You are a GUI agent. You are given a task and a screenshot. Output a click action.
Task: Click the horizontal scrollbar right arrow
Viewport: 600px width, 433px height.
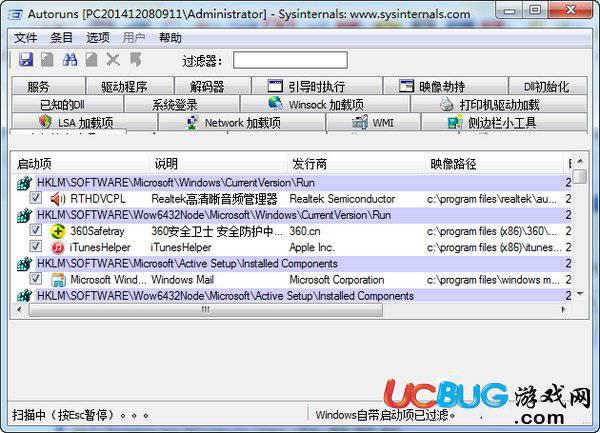[x=563, y=309]
